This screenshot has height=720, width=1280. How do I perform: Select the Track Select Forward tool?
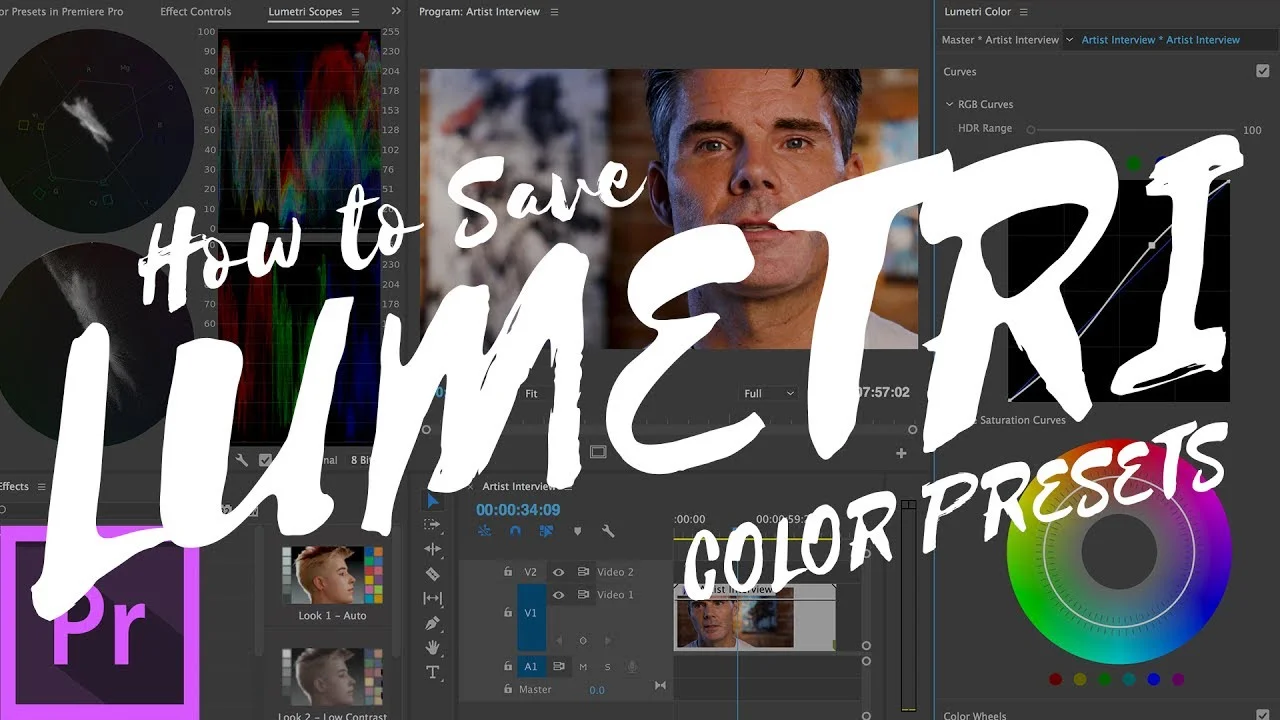432,524
